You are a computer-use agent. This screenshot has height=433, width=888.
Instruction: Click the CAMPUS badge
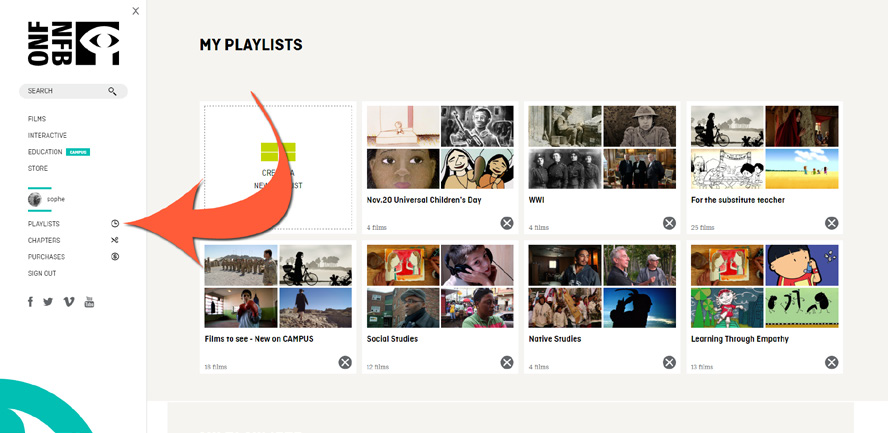[x=78, y=152]
